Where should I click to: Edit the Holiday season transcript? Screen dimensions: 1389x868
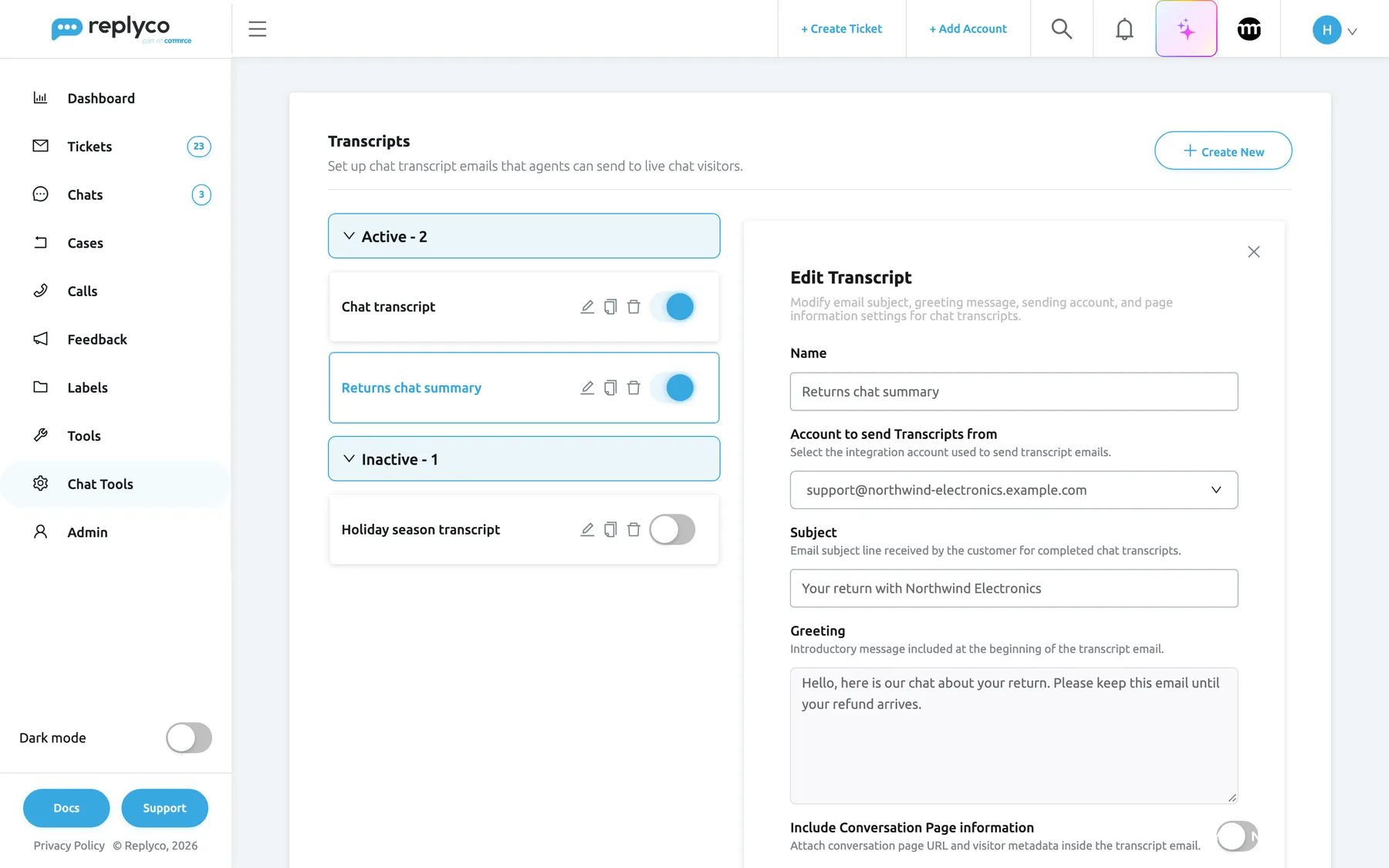coord(587,529)
